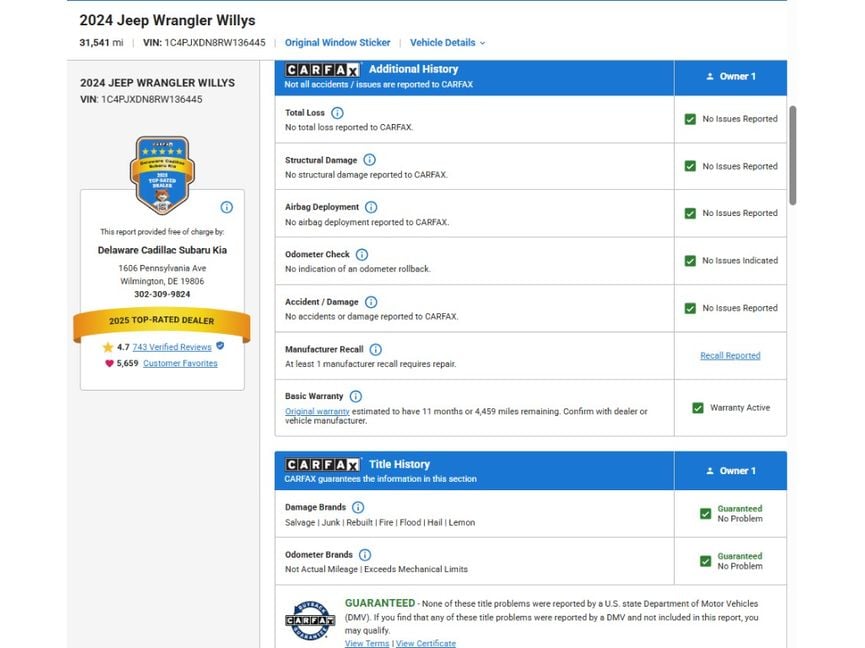The image size is (865, 648).
Task: Open the Original Window Sticker link
Action: click(338, 42)
